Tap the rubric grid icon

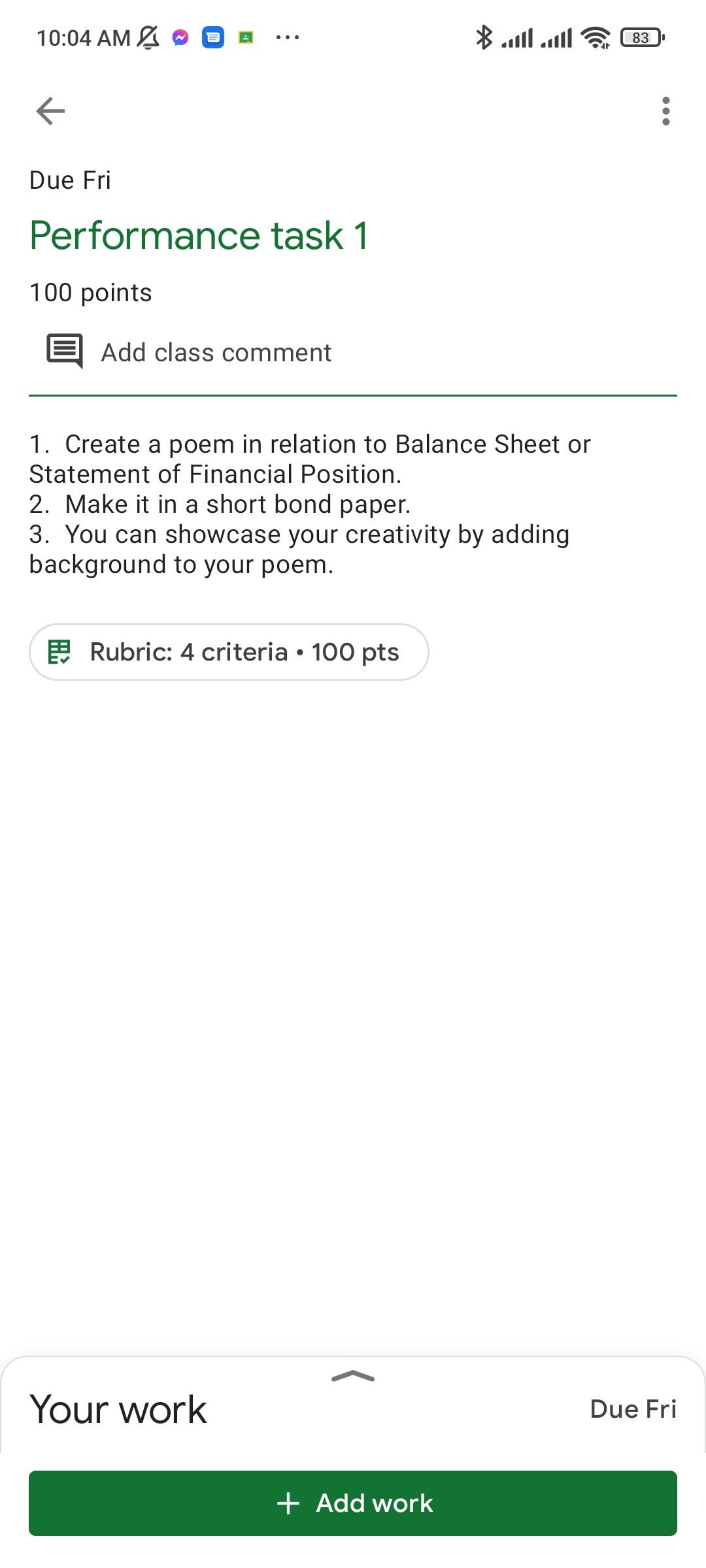(x=59, y=652)
